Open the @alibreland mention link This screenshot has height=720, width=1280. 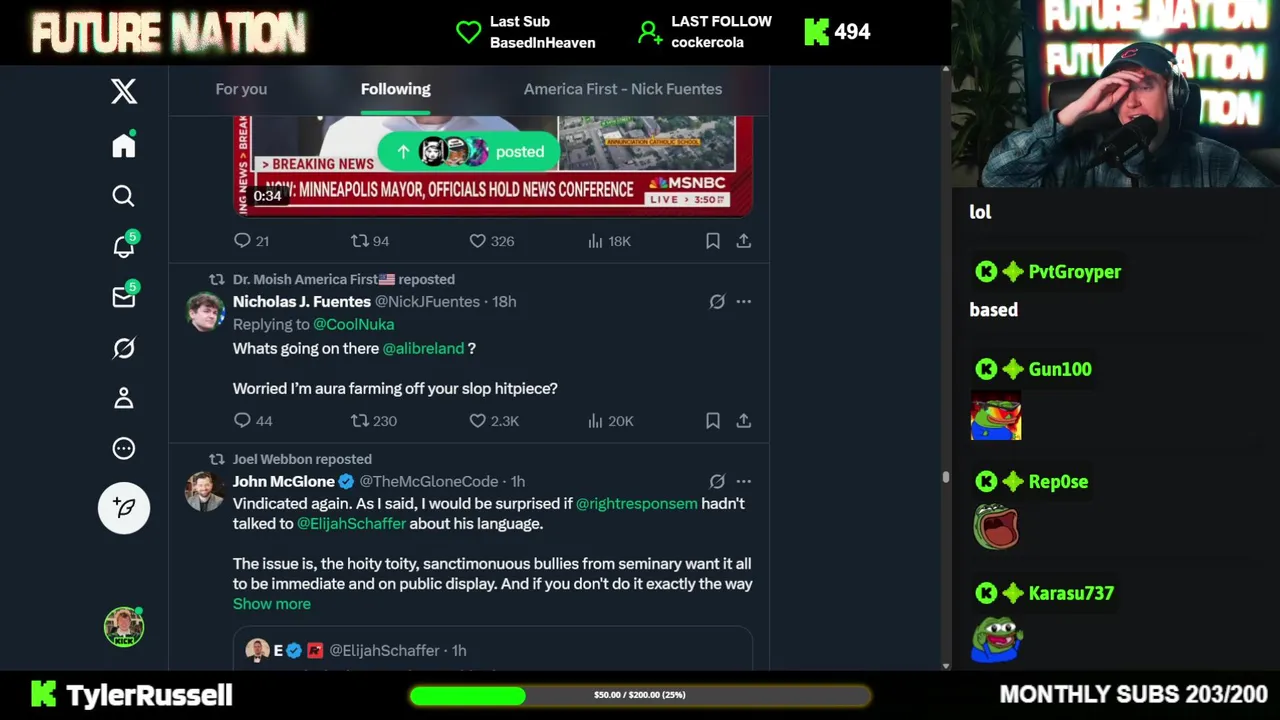click(x=423, y=348)
